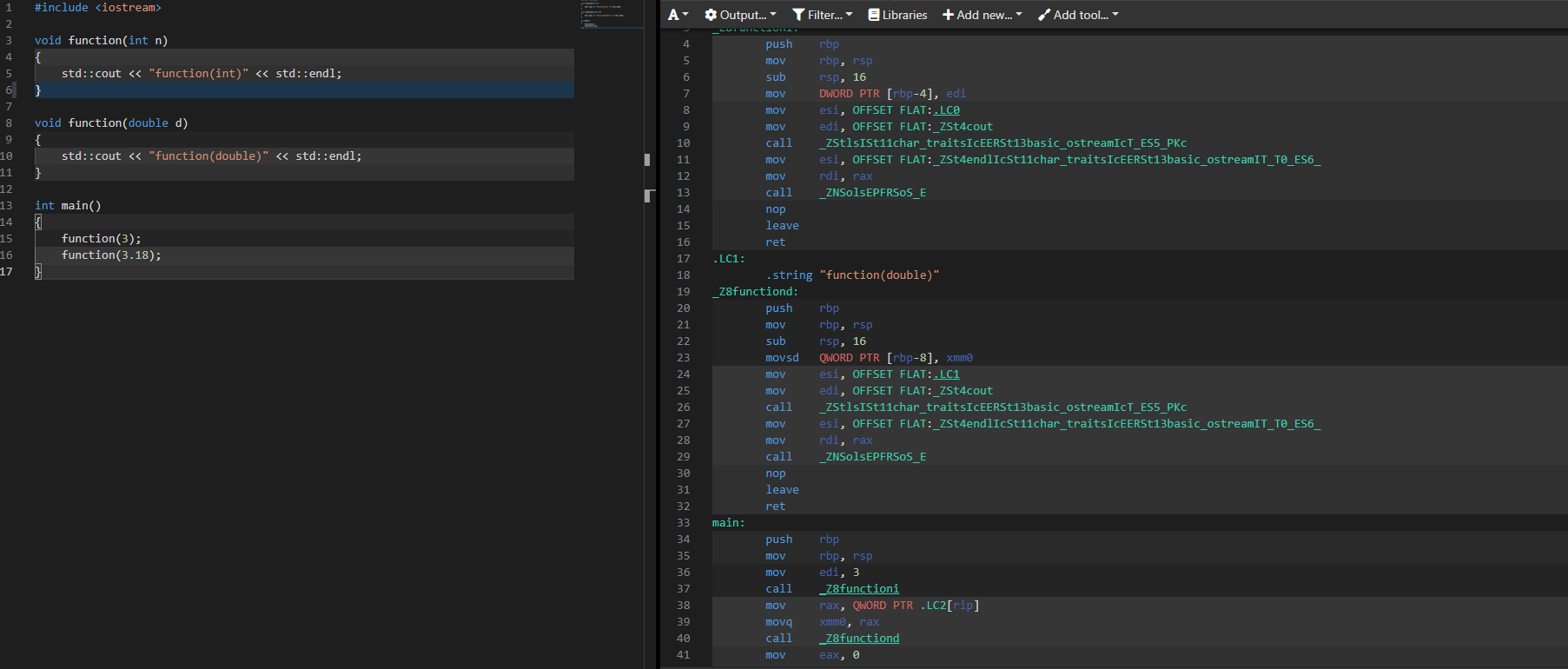Click the 'mov rax, QWORD PTR .LC2[rip]' line

872,606
